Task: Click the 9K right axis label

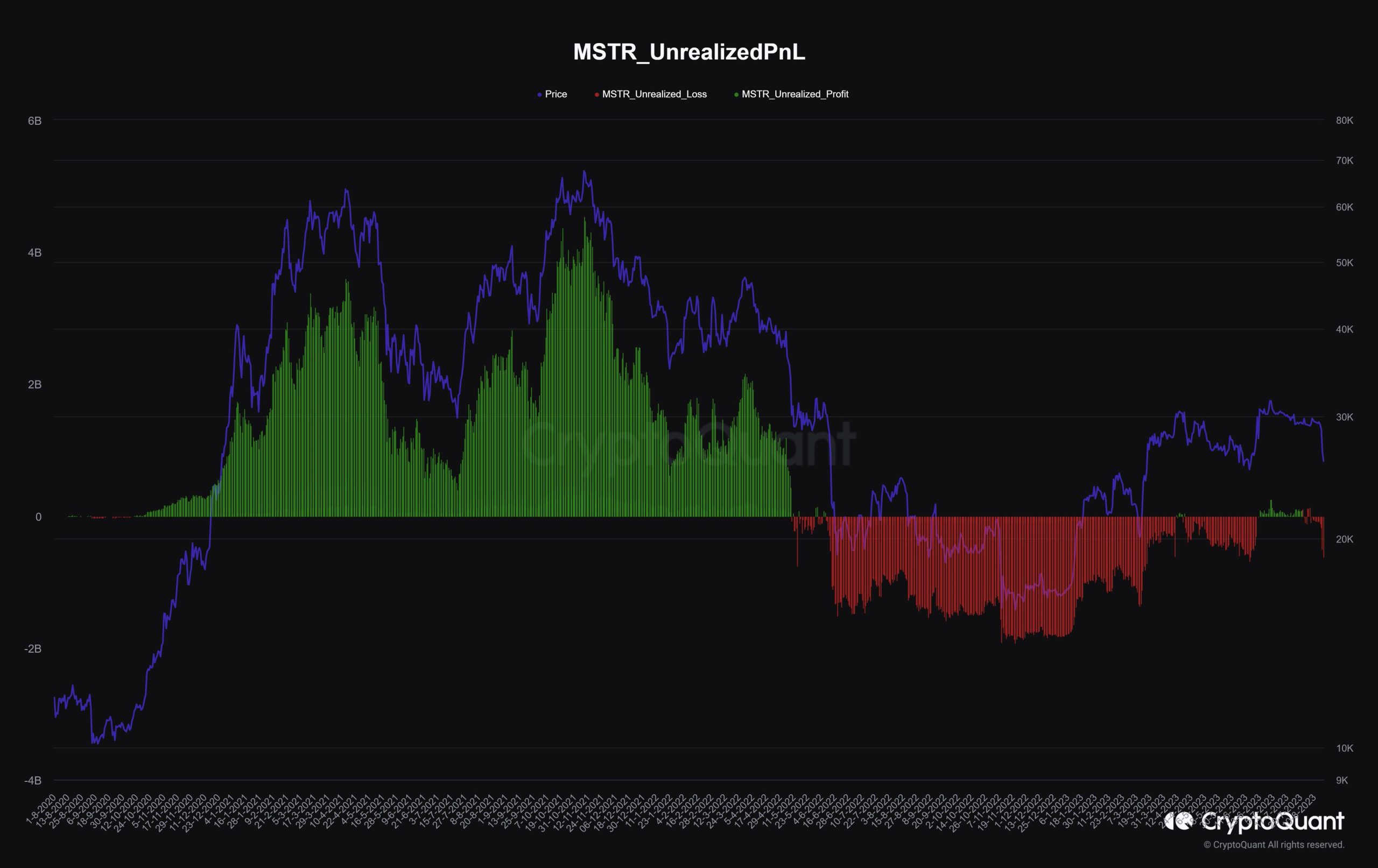Action: click(1342, 780)
